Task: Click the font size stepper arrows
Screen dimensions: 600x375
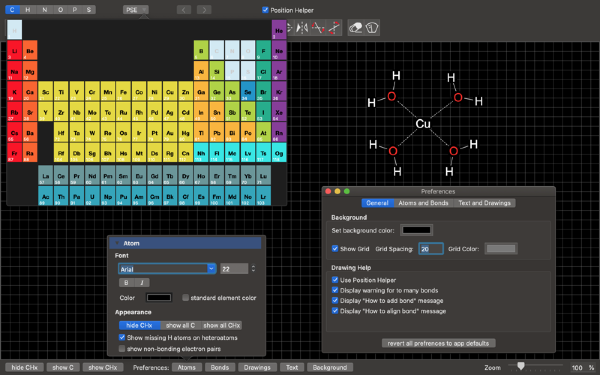Action: [x=253, y=269]
